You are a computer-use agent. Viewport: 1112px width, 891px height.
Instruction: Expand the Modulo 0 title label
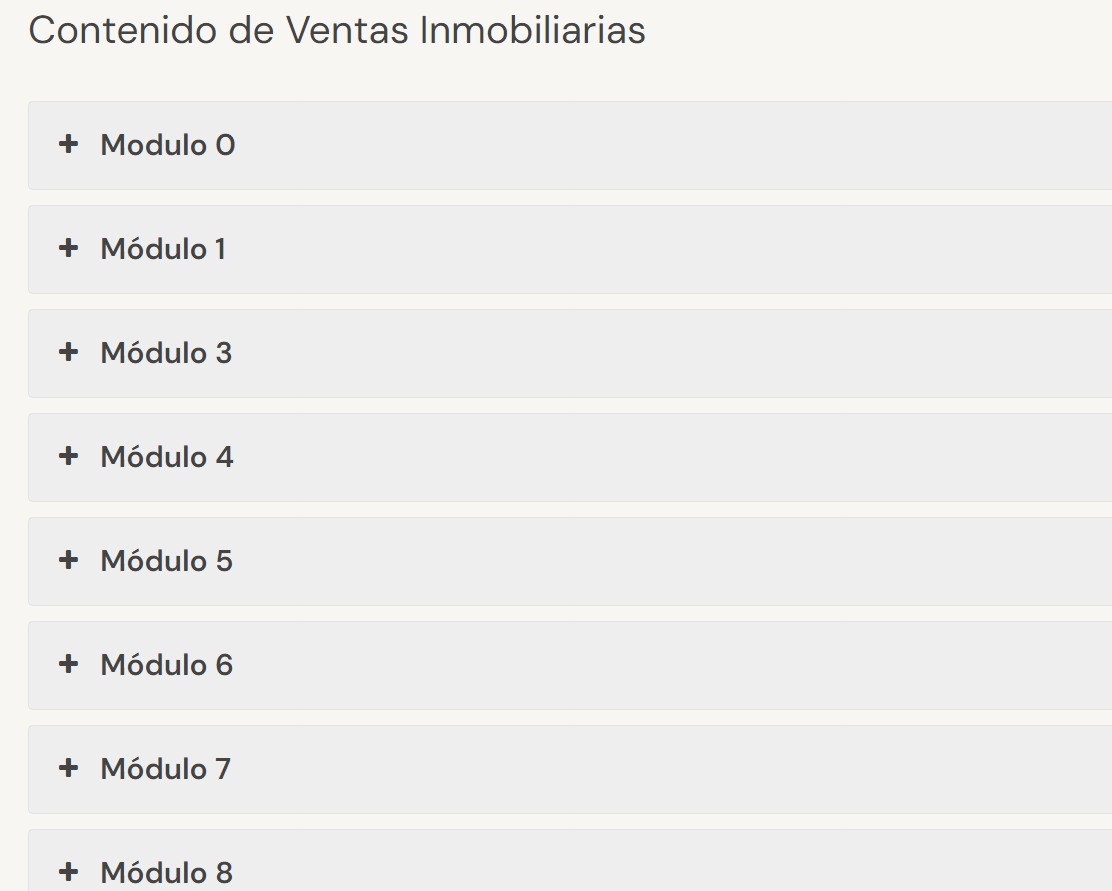click(x=167, y=145)
